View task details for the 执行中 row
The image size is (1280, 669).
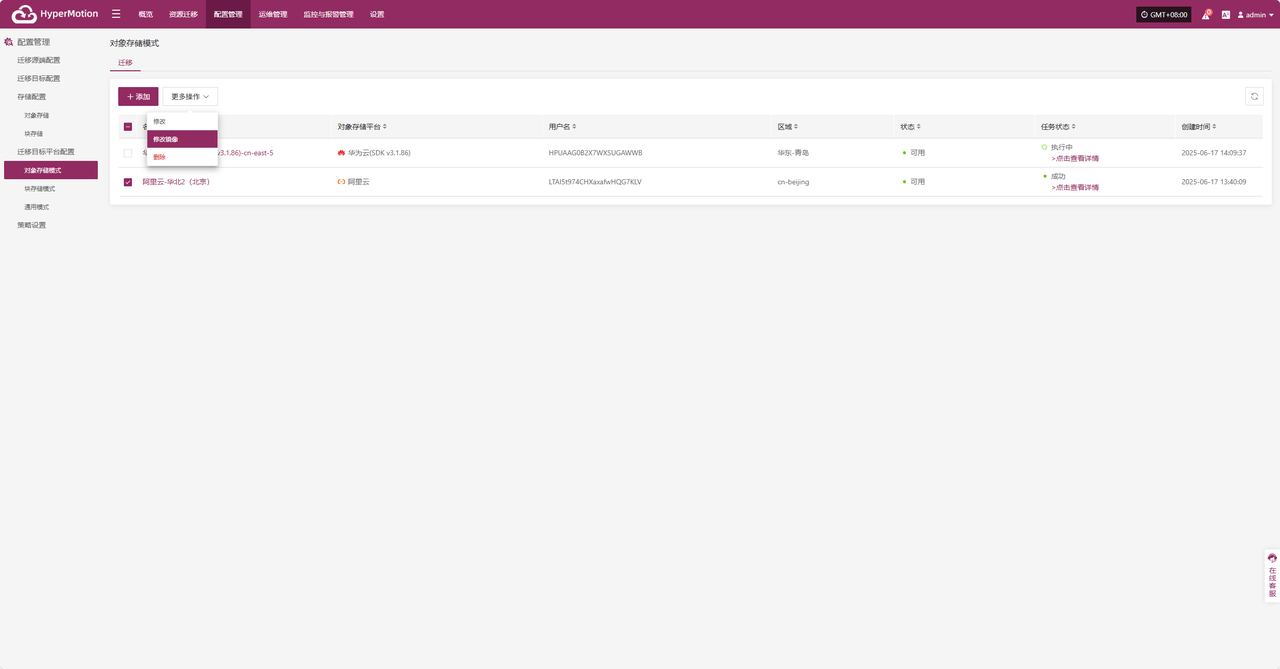click(1075, 159)
